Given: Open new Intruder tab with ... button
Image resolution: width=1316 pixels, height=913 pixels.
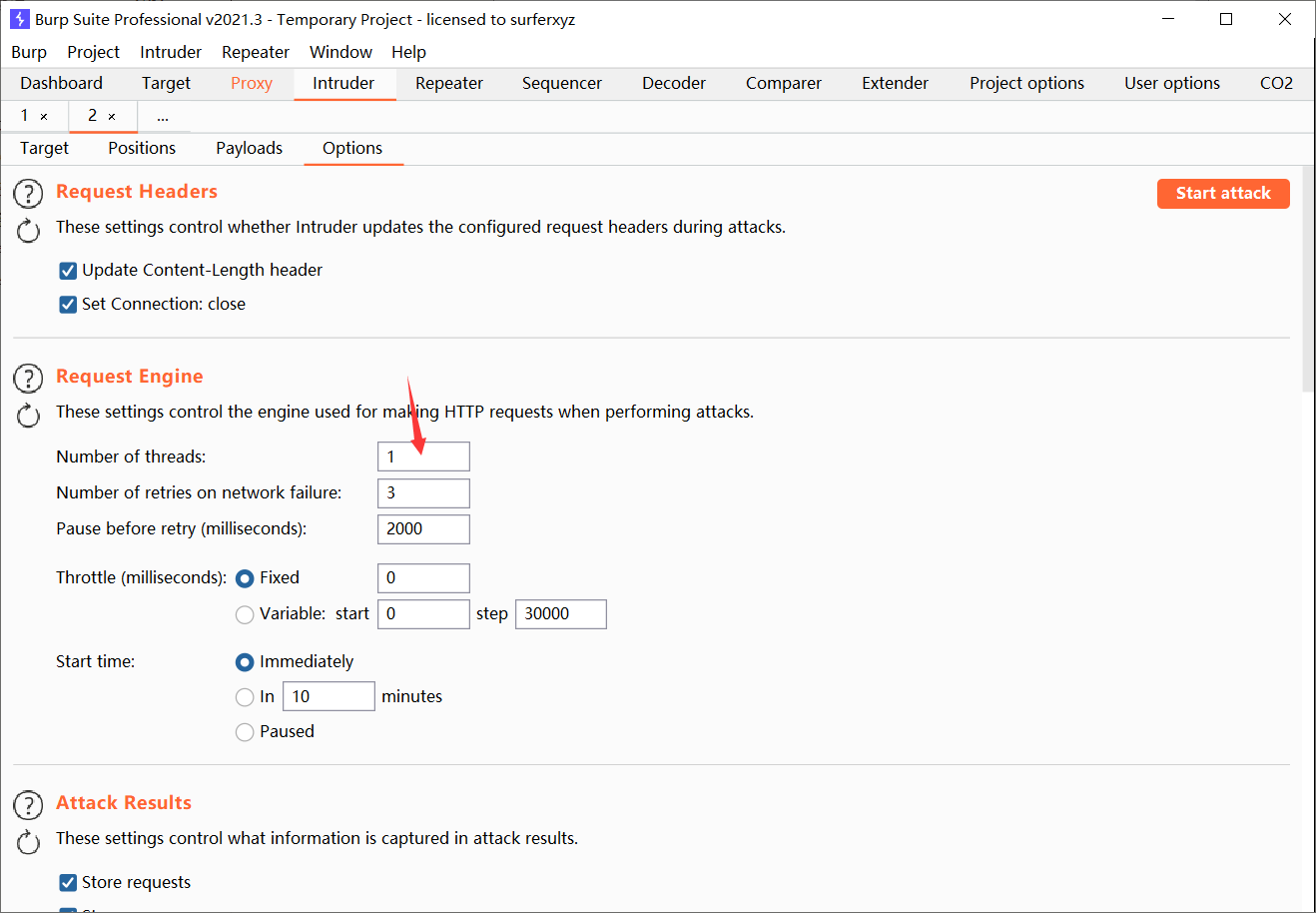Looking at the screenshot, I should pos(163,117).
